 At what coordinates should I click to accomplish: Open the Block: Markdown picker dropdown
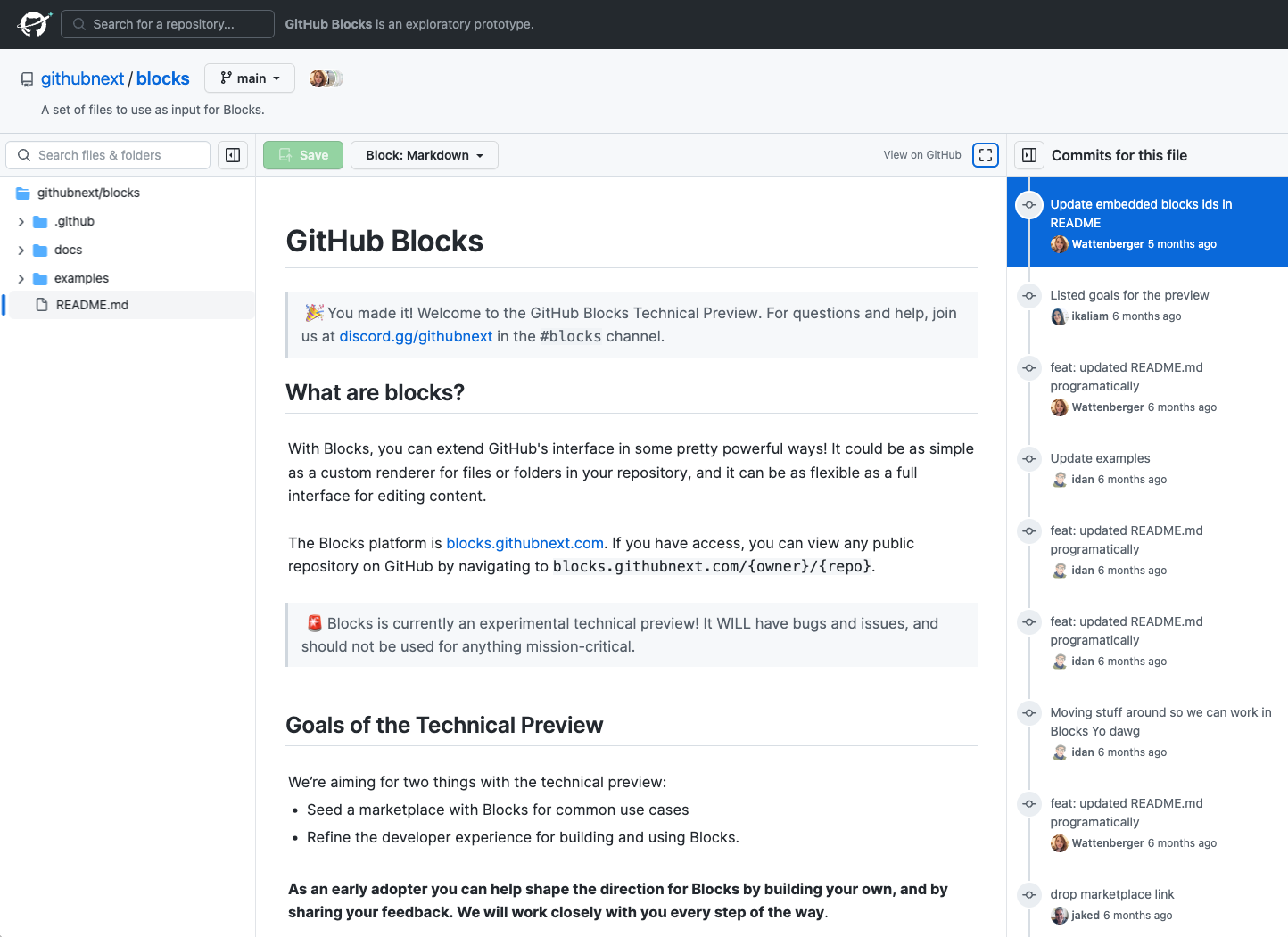point(425,155)
